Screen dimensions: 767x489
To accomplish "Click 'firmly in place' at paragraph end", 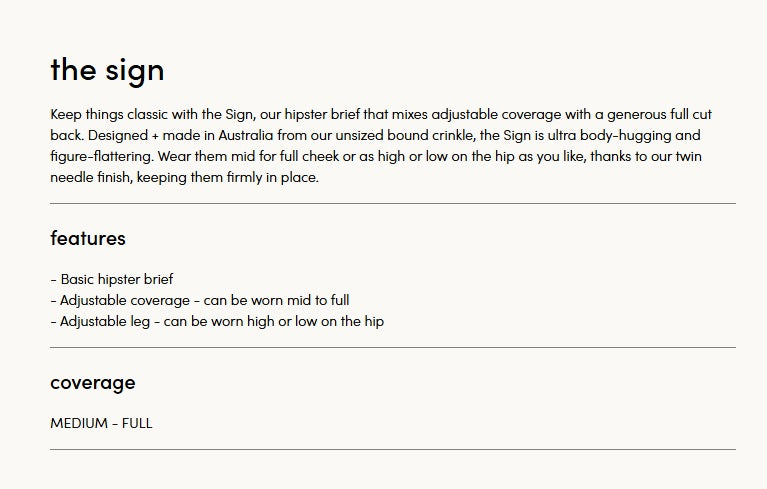I will point(272,178).
